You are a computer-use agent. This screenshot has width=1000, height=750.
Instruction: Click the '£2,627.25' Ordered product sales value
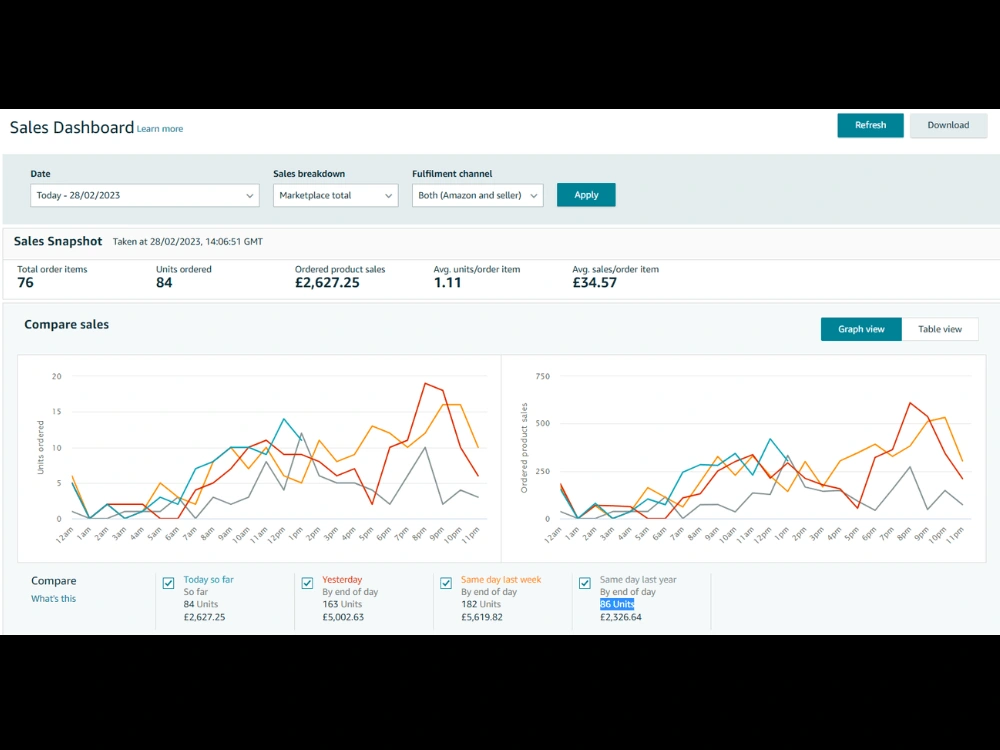click(327, 283)
